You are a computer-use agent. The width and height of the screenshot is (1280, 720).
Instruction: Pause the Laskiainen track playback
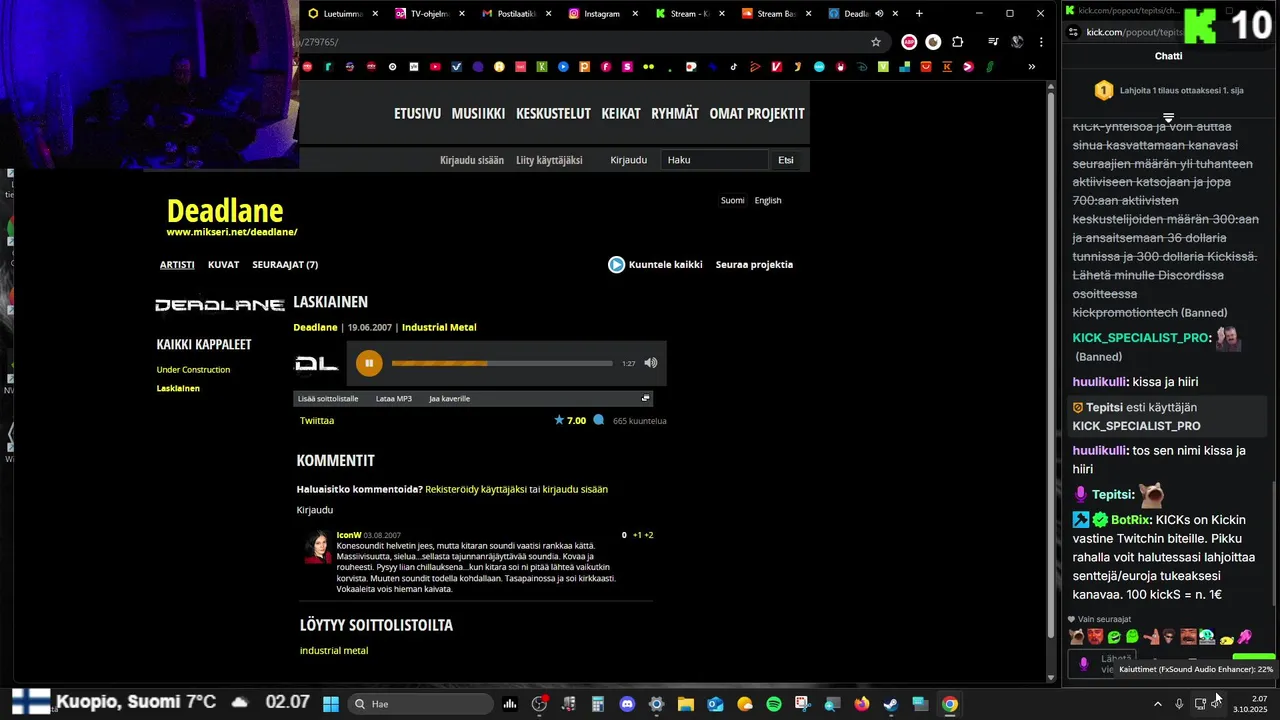(368, 363)
